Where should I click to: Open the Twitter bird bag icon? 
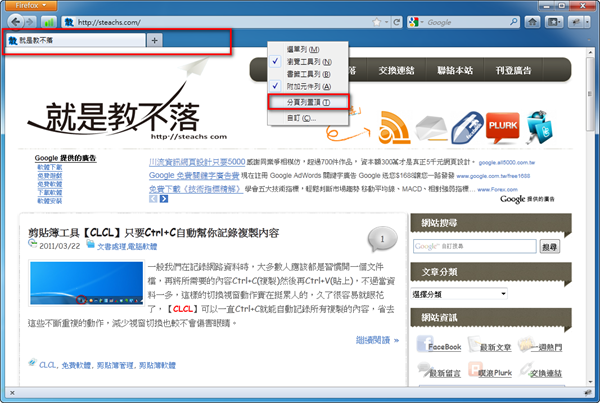click(x=539, y=127)
